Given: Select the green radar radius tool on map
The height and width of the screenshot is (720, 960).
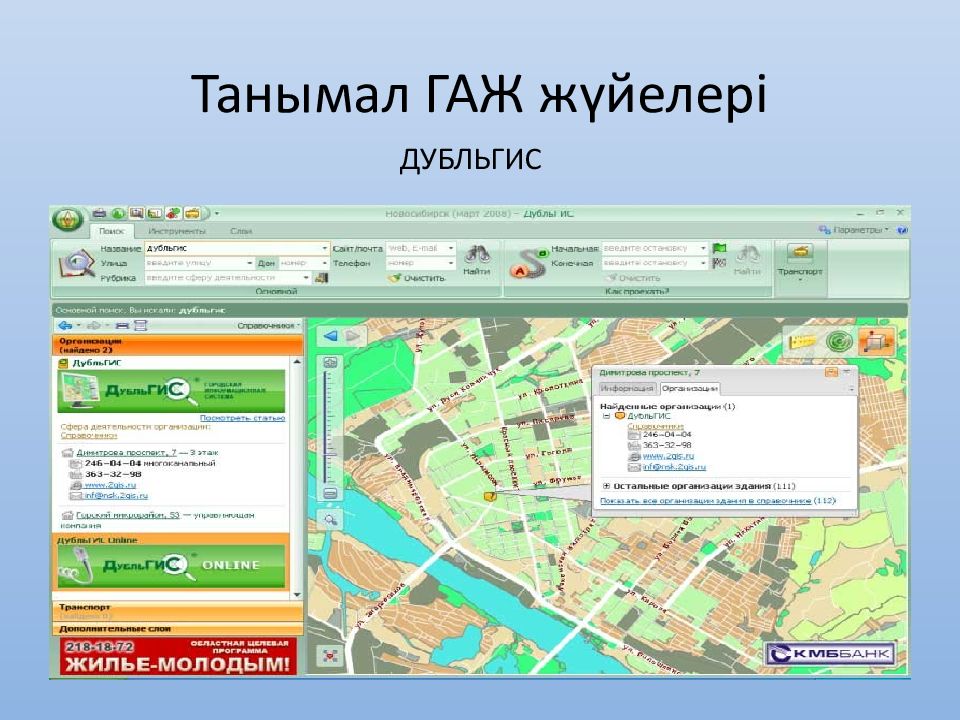Looking at the screenshot, I should point(839,342).
